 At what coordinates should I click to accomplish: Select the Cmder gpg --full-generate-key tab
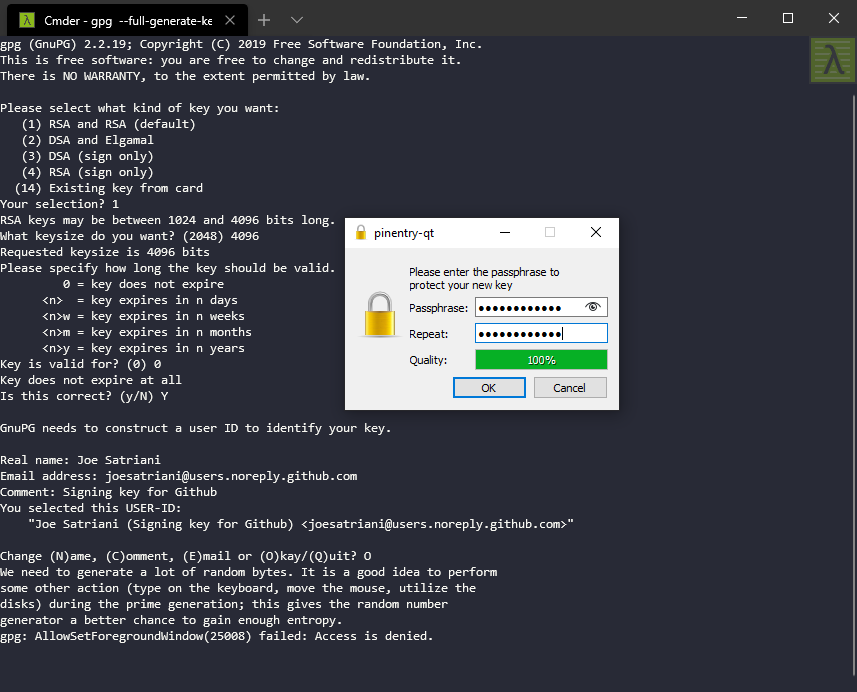coord(127,20)
